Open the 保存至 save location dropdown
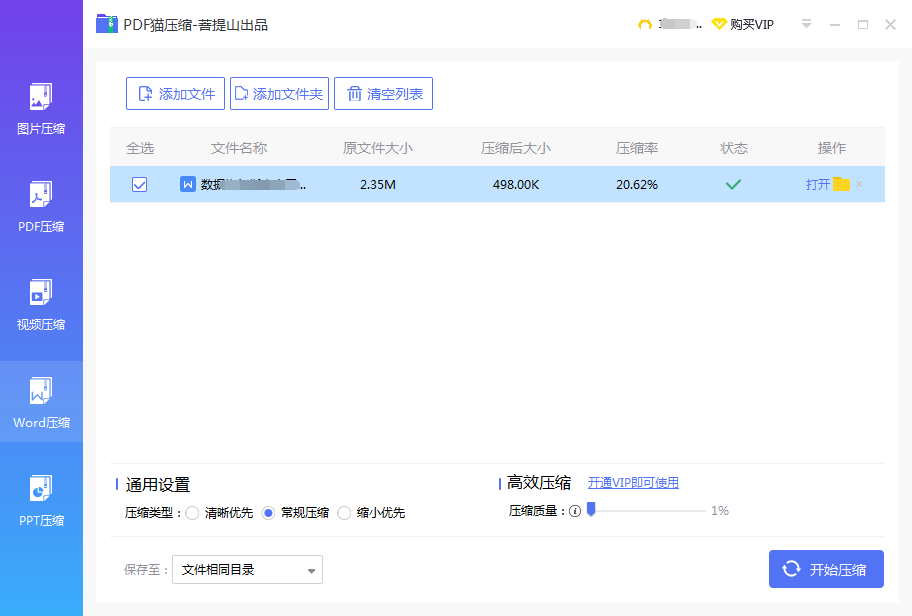912x616 pixels. [x=247, y=569]
